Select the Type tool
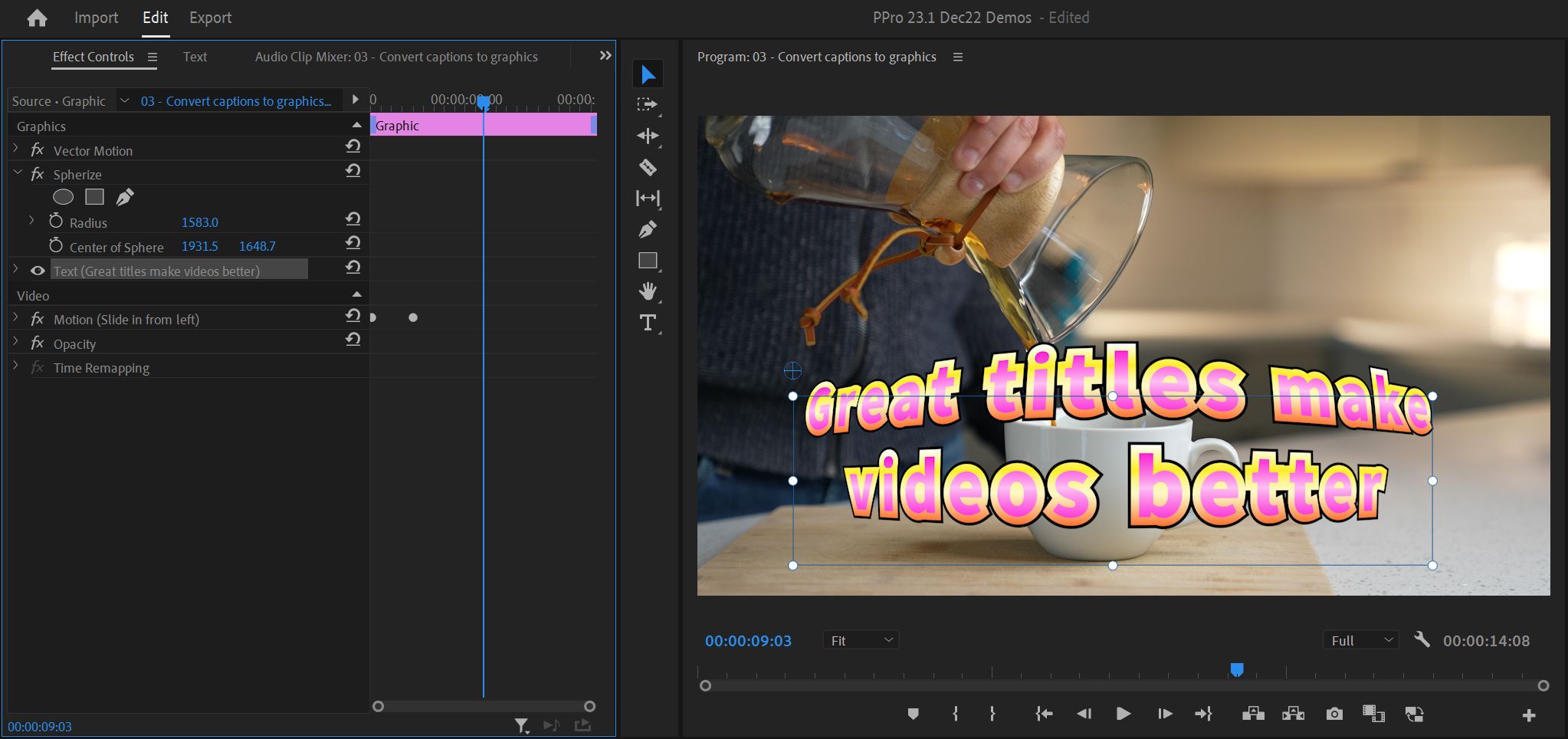This screenshot has width=1568, height=739. [648, 323]
